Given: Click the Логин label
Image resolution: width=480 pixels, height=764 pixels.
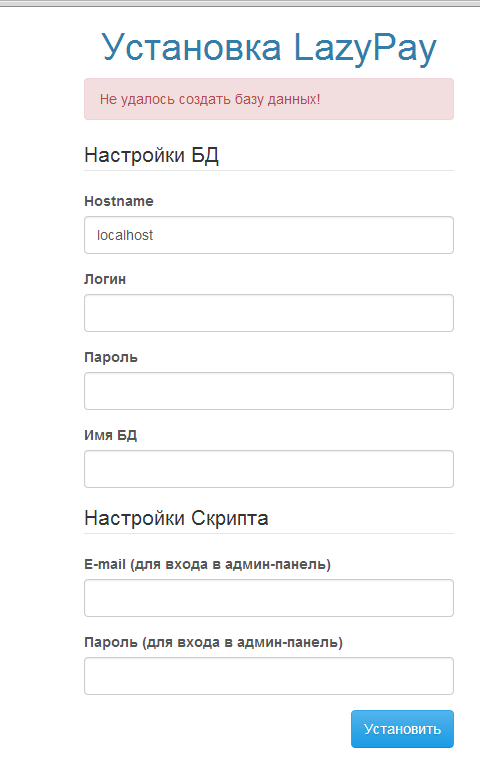Looking at the screenshot, I should pos(105,279).
